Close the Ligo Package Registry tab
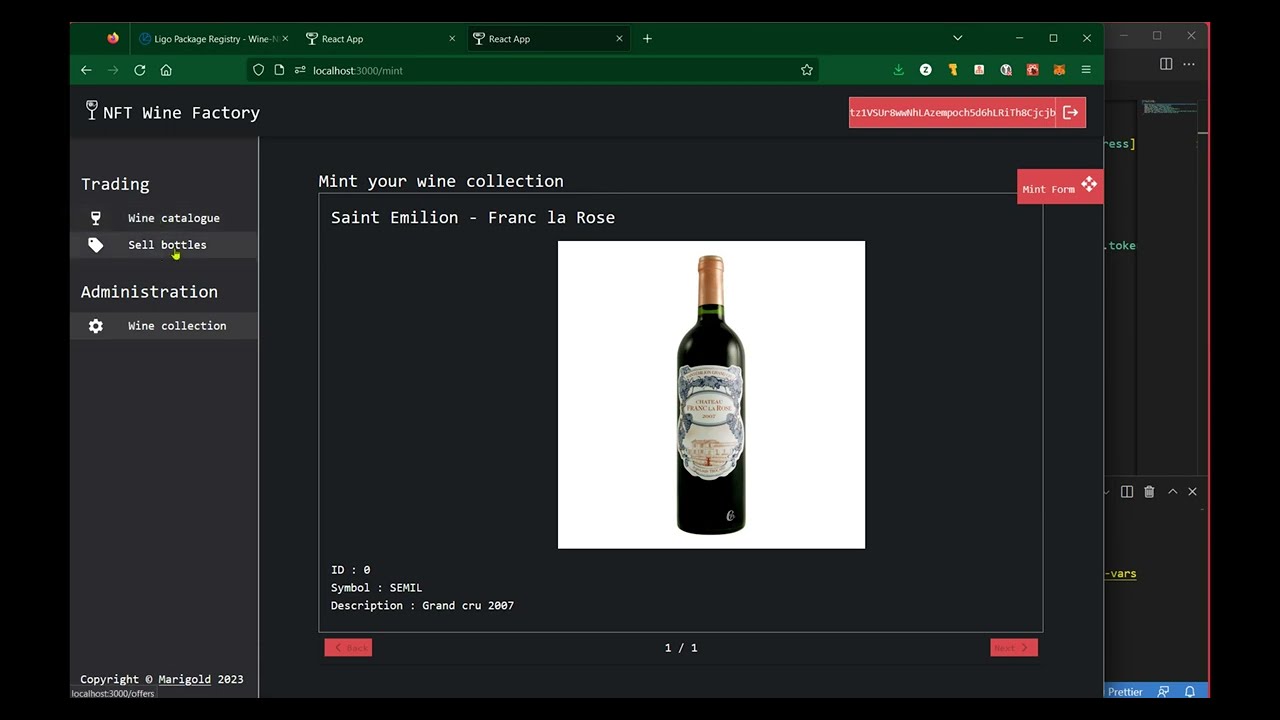 285,39
